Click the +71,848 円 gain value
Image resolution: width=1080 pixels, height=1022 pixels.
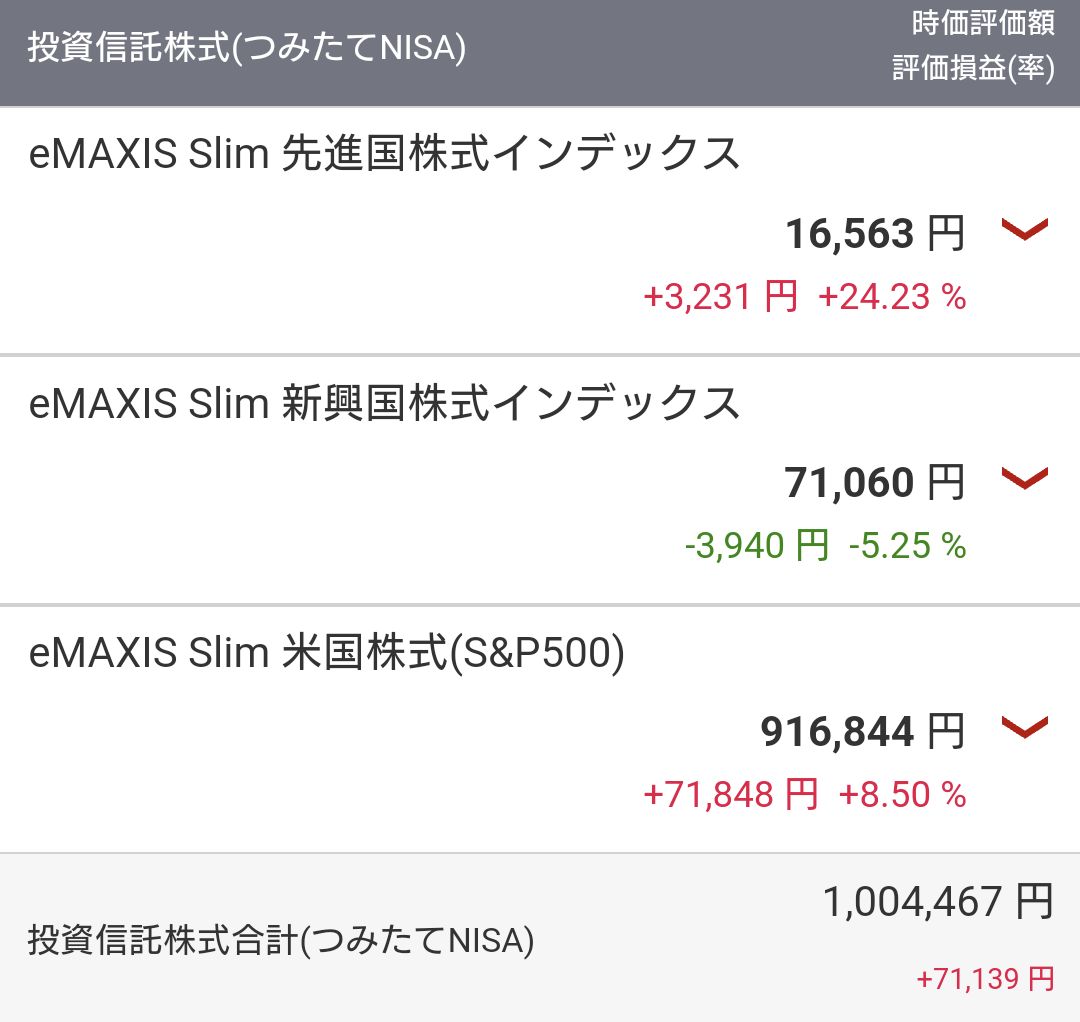click(730, 794)
